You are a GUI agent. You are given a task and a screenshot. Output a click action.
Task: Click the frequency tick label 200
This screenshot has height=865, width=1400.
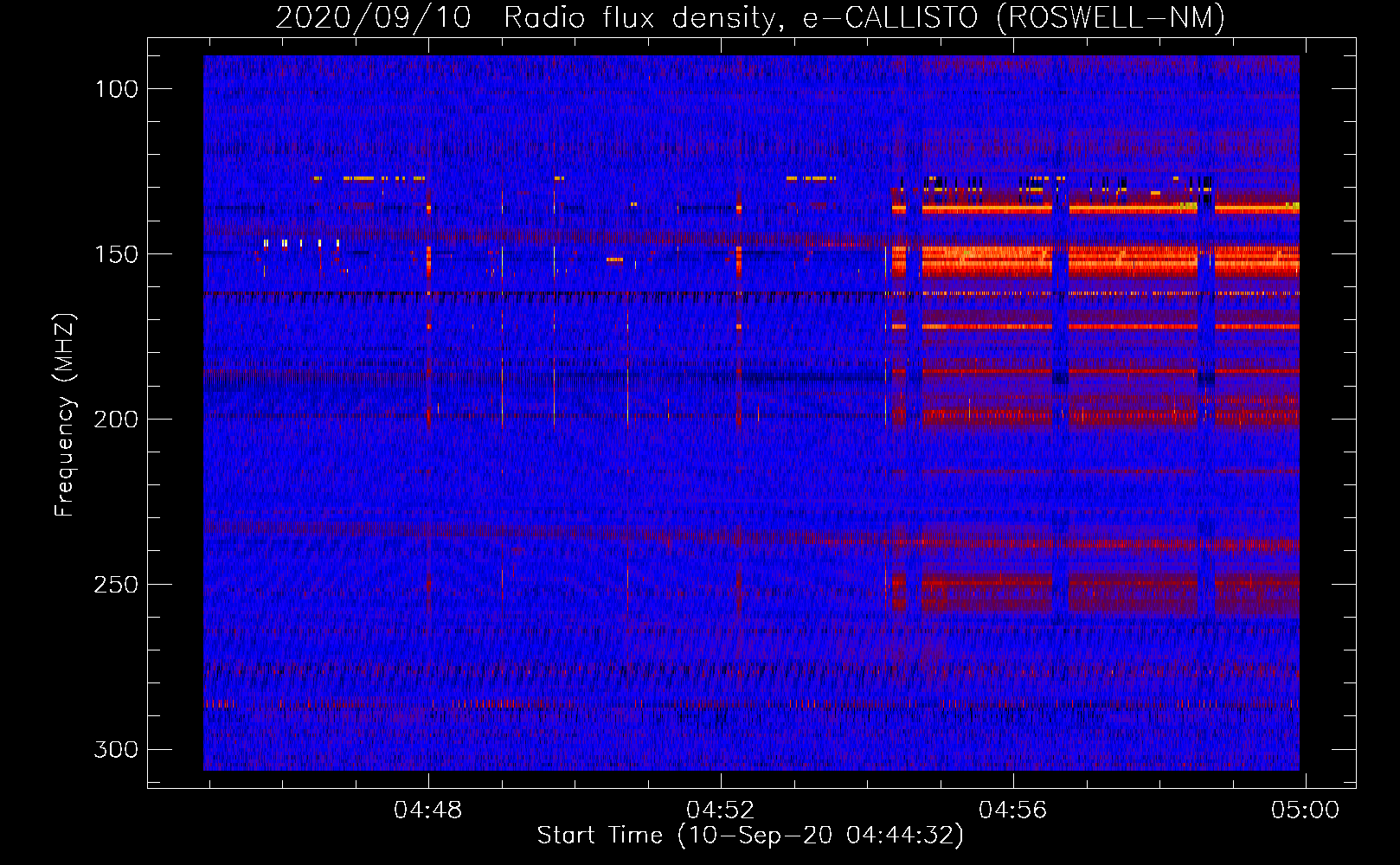pyautogui.click(x=116, y=420)
